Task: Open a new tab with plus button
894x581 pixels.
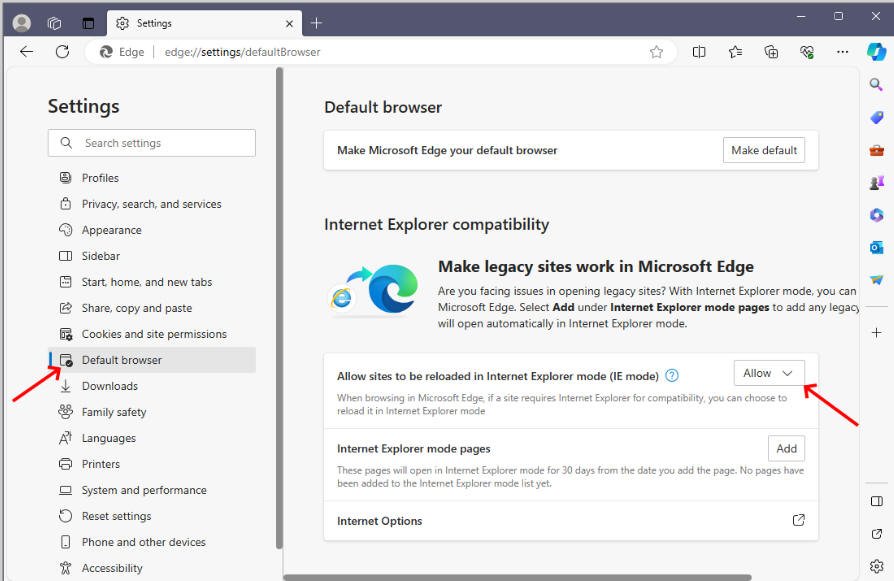Action: (316, 23)
